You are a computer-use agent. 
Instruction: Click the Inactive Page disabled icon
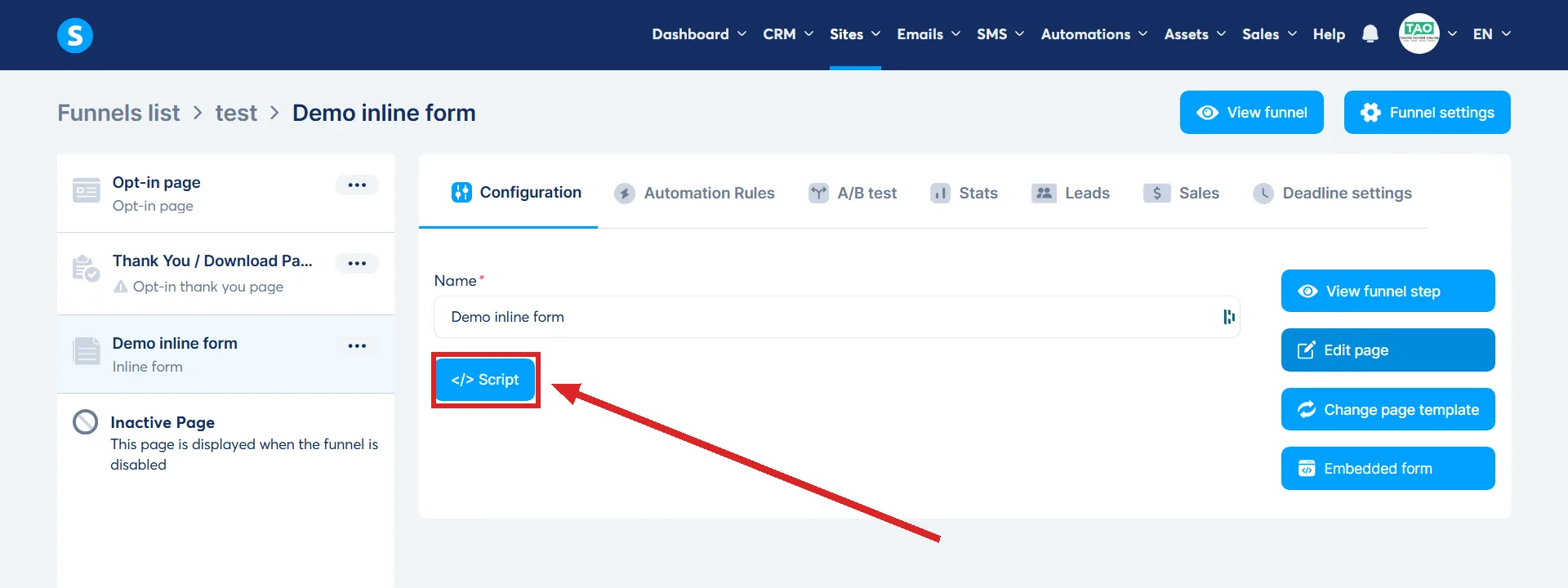point(85,422)
